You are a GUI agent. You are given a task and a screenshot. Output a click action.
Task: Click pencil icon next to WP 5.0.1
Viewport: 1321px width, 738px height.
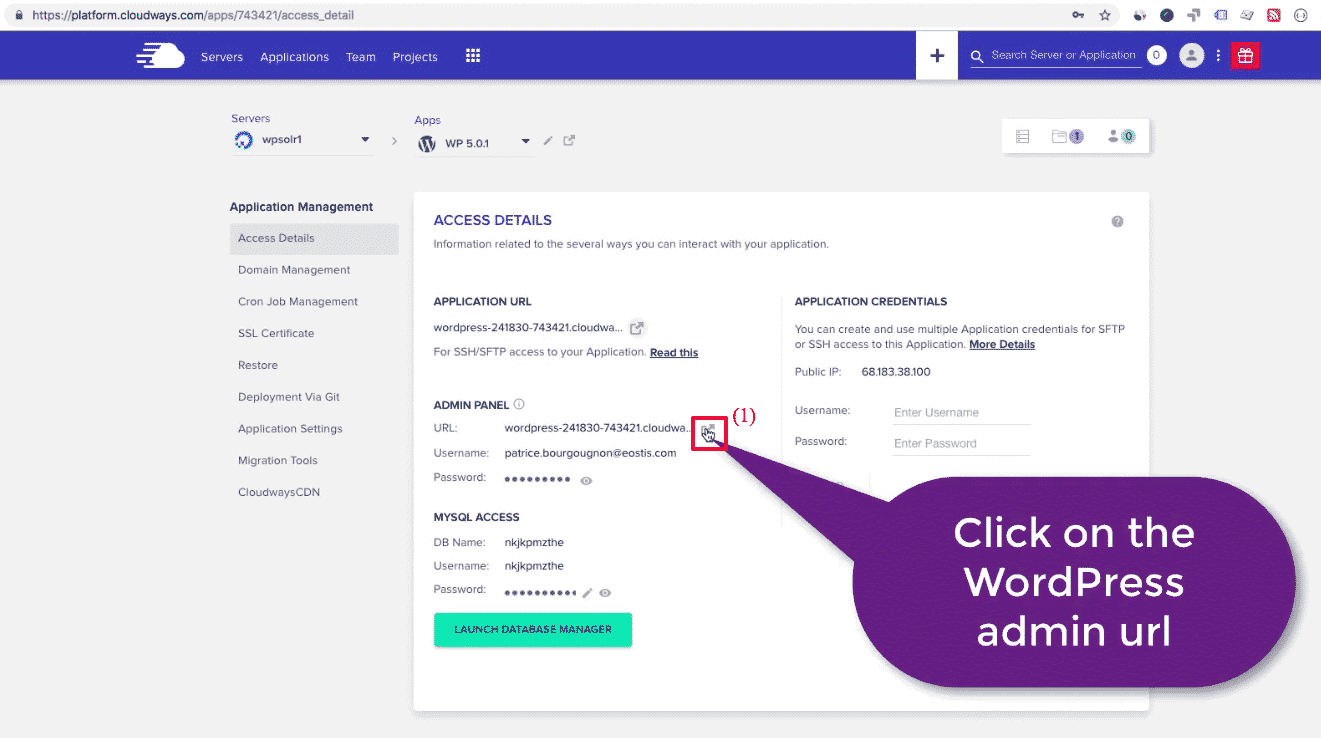click(548, 141)
